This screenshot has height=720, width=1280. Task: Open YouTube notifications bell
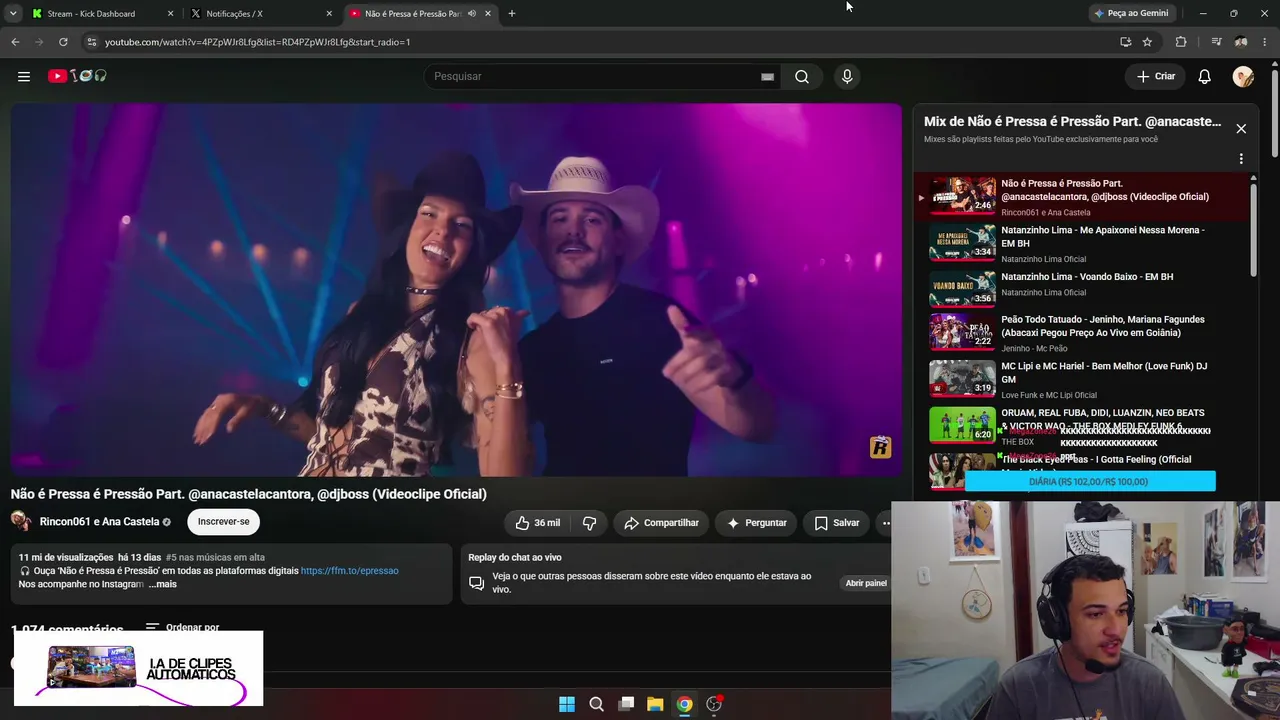click(x=1205, y=76)
